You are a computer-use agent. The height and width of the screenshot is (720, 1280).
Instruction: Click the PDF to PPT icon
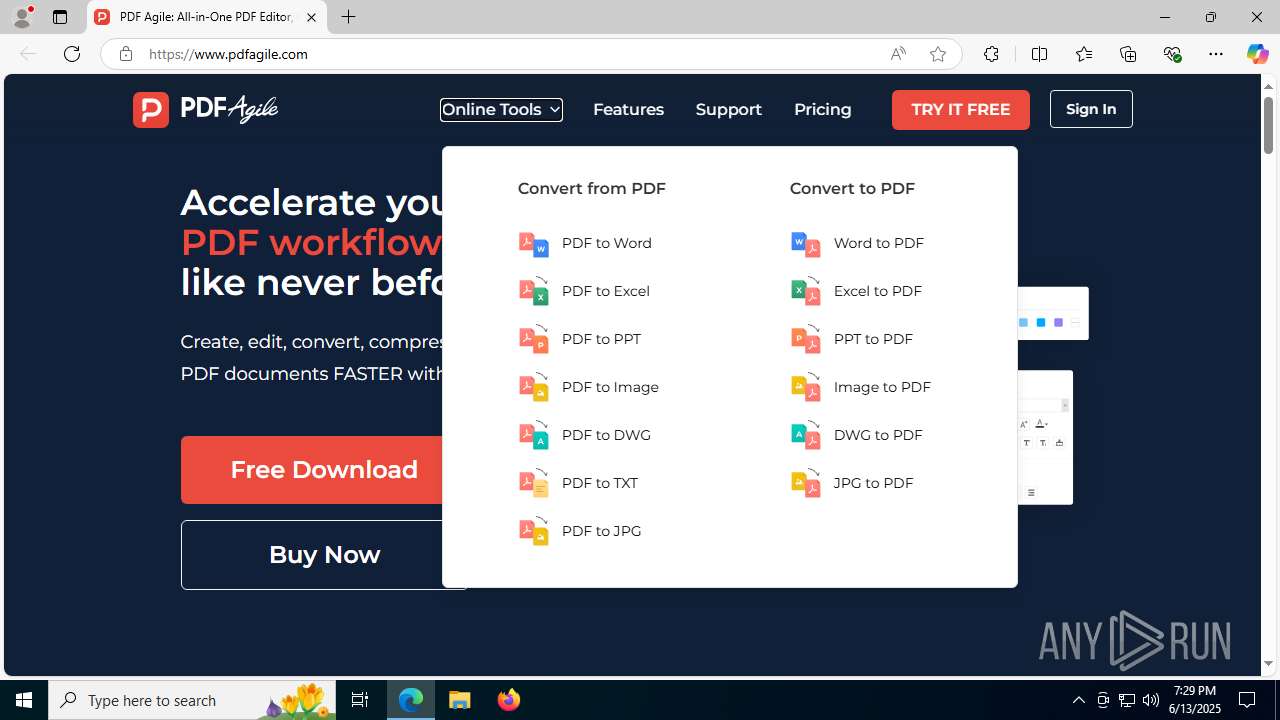click(x=534, y=339)
